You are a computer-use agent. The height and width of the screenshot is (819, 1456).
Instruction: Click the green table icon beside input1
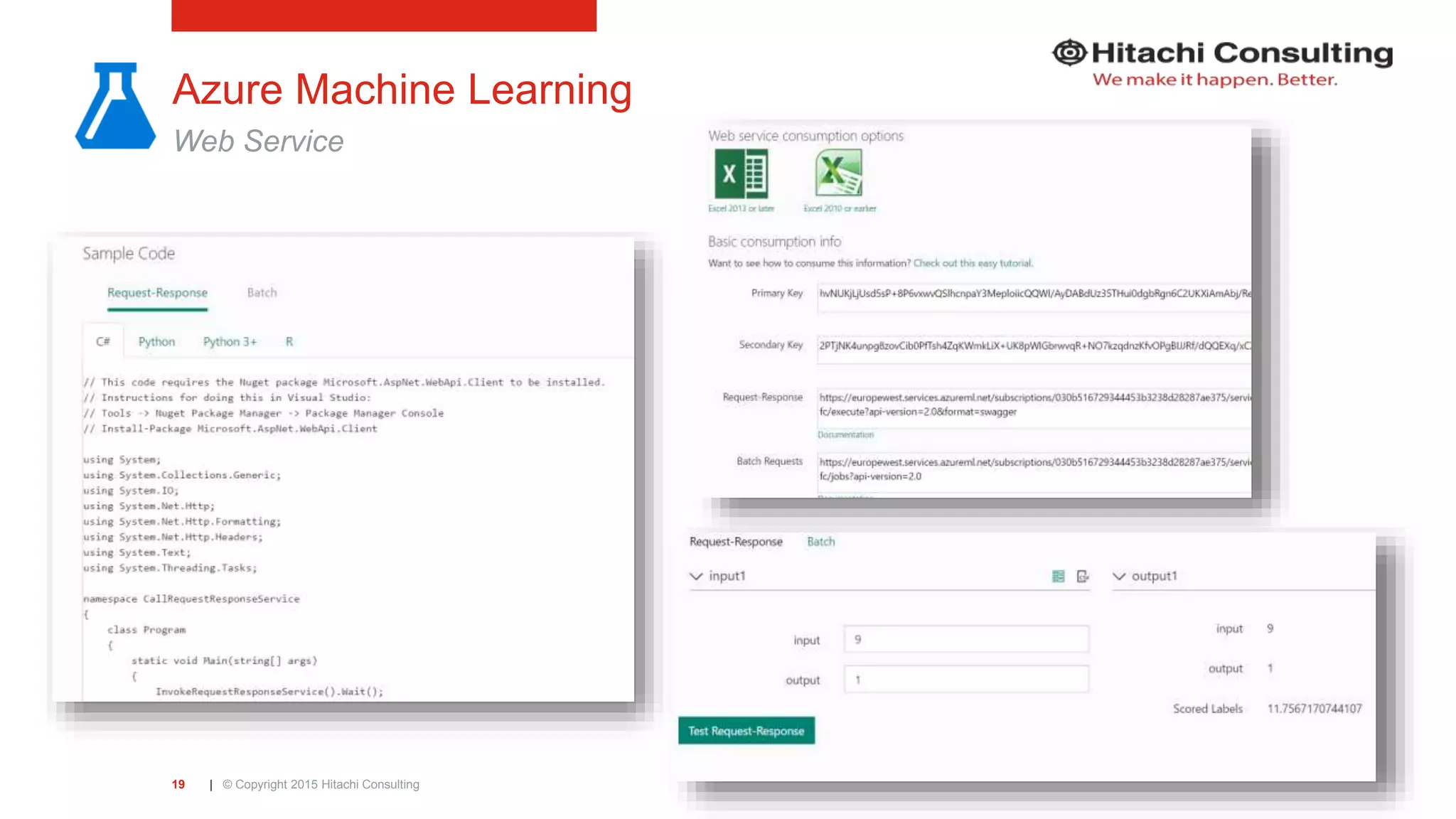pyautogui.click(x=1058, y=576)
